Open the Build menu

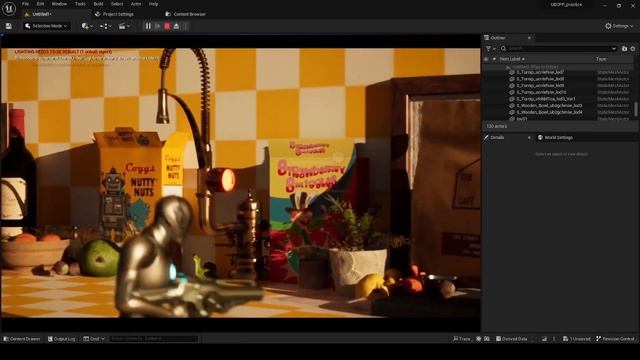pos(98,4)
